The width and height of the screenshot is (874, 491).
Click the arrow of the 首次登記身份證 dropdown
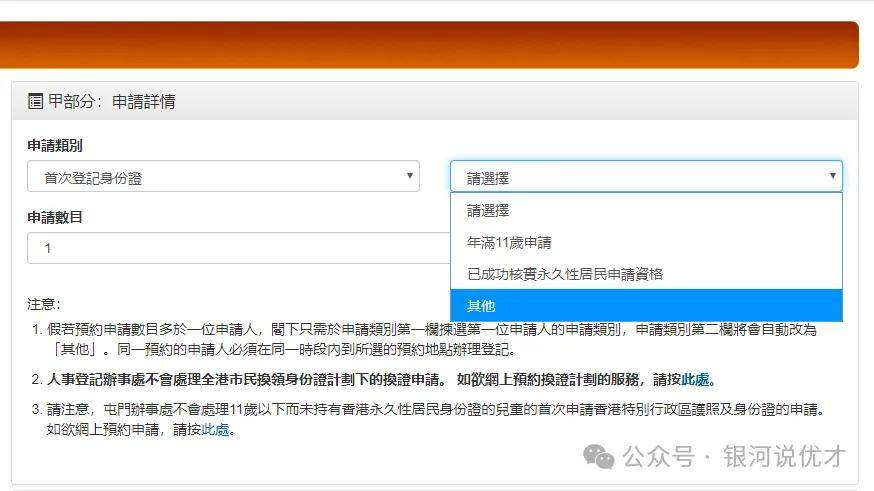point(410,176)
